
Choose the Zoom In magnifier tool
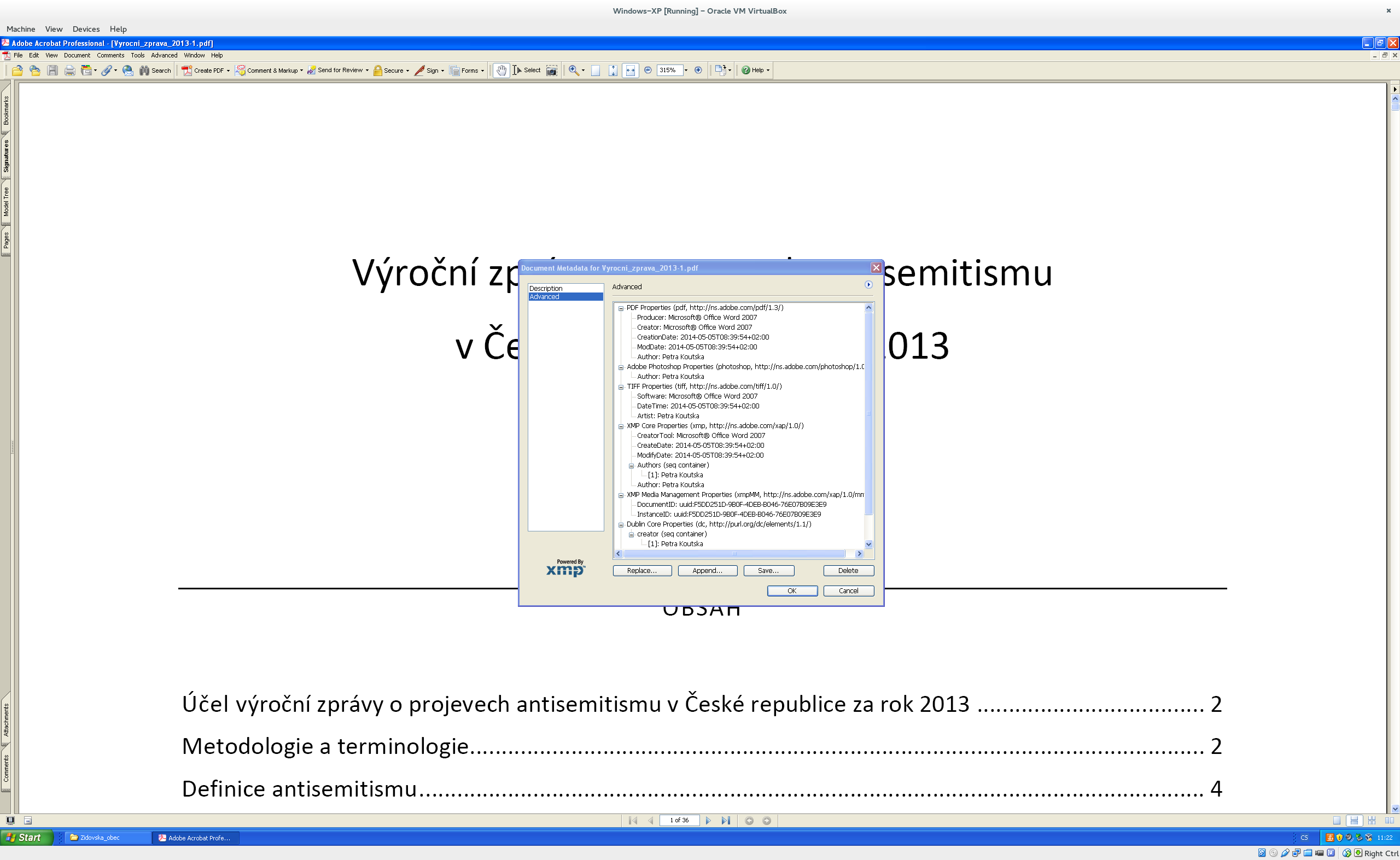click(574, 71)
